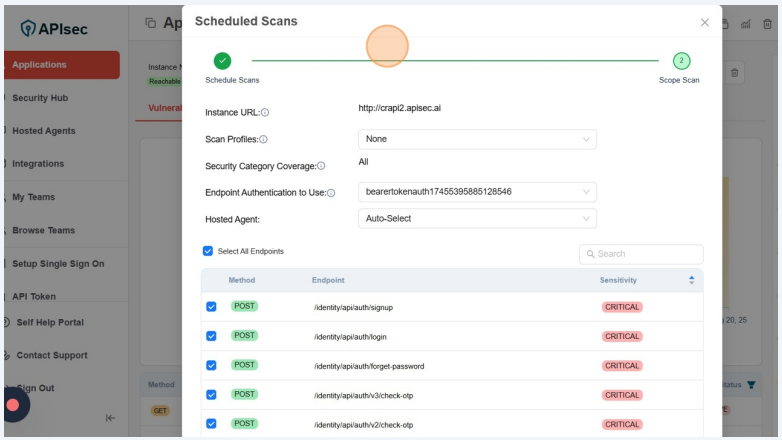
Task: Click the Security Category Coverage info icon
Action: point(321,166)
